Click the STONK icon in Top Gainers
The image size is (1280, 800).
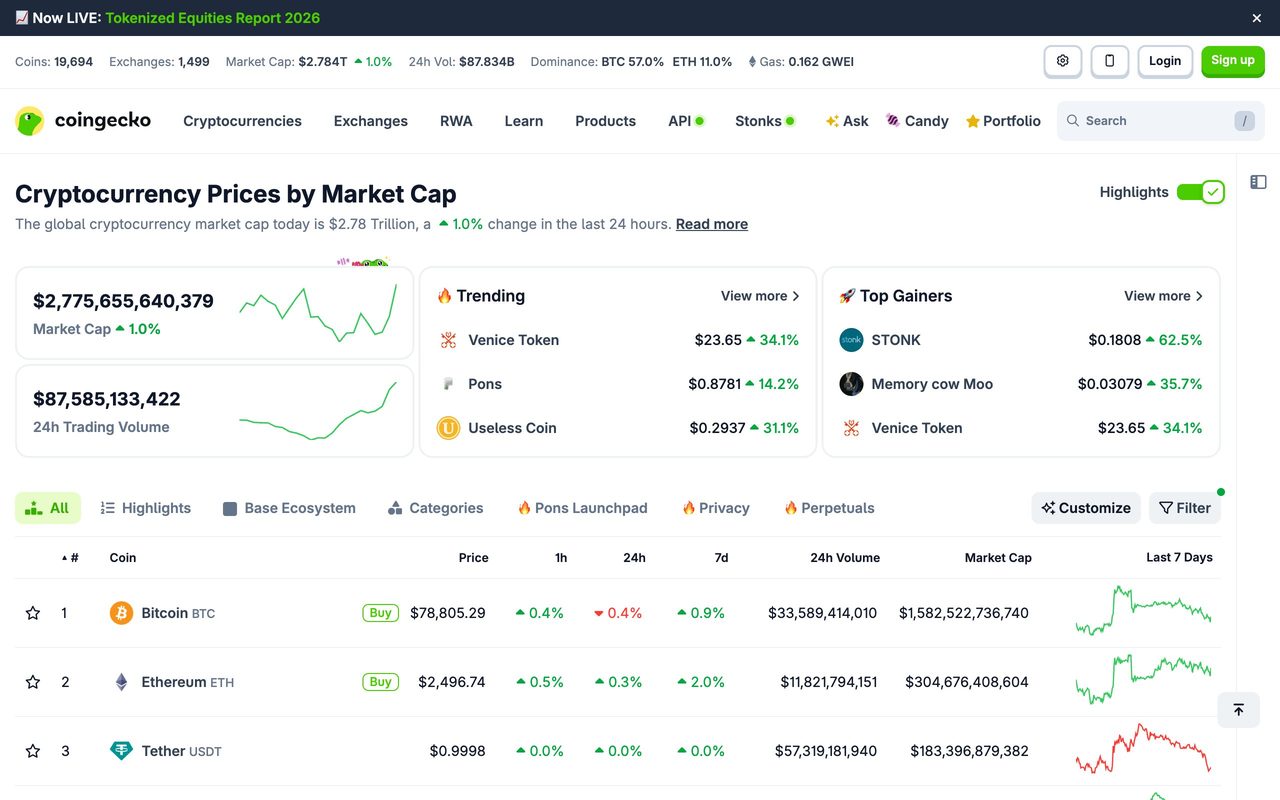(851, 340)
